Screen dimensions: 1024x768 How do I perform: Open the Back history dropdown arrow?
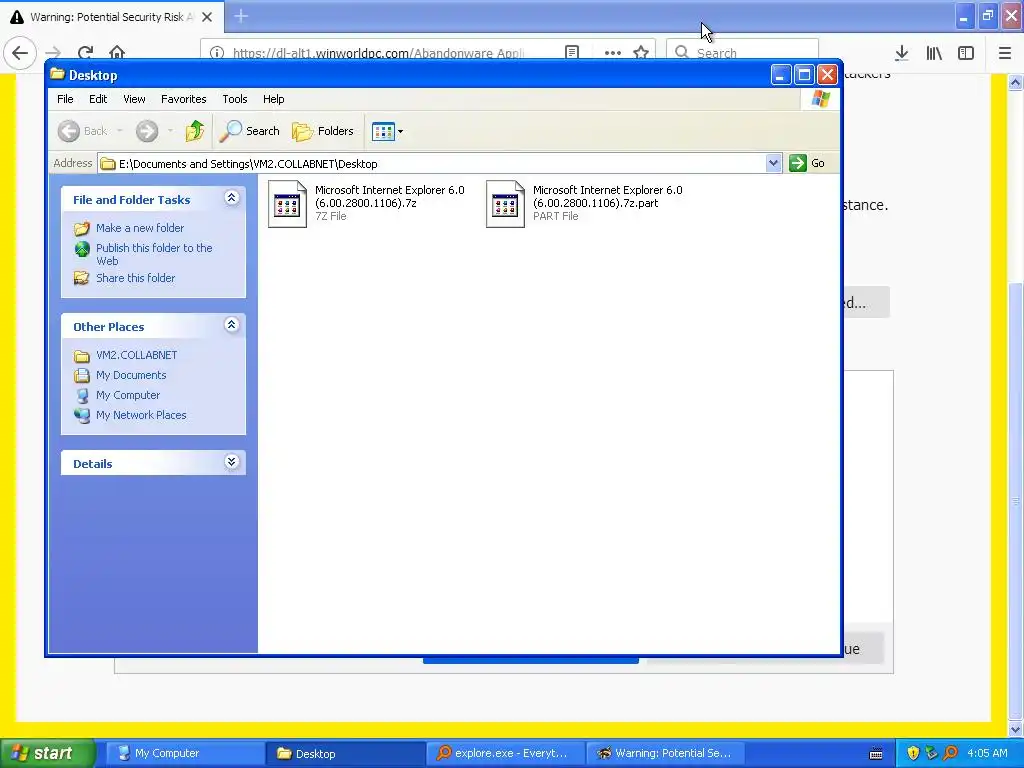click(120, 131)
